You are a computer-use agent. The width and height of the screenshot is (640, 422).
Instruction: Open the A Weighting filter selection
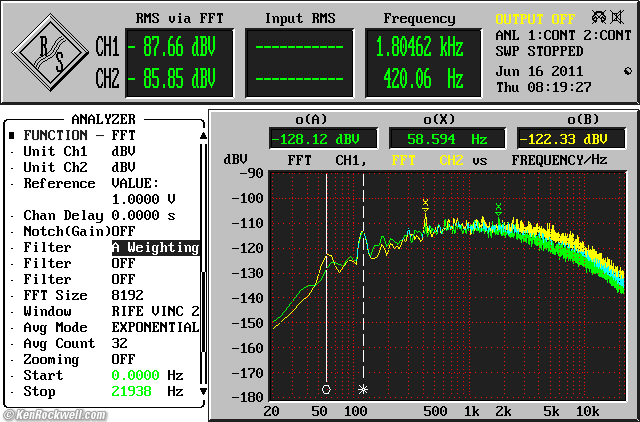[x=154, y=247]
